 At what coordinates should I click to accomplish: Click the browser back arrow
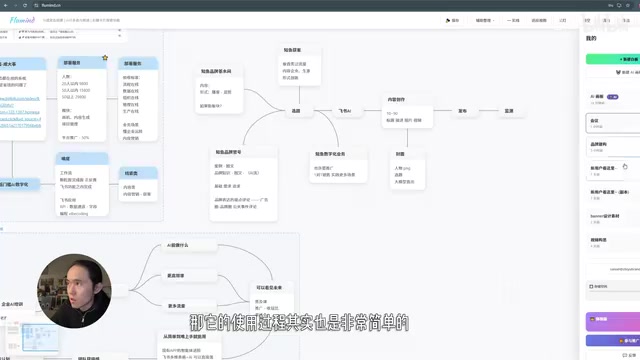pos(6,5)
